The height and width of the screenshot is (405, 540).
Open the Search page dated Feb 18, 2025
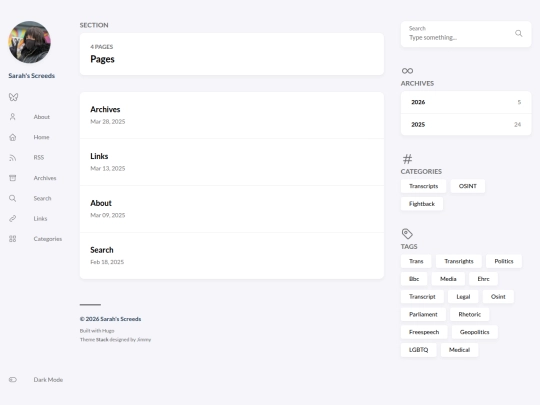click(232, 256)
